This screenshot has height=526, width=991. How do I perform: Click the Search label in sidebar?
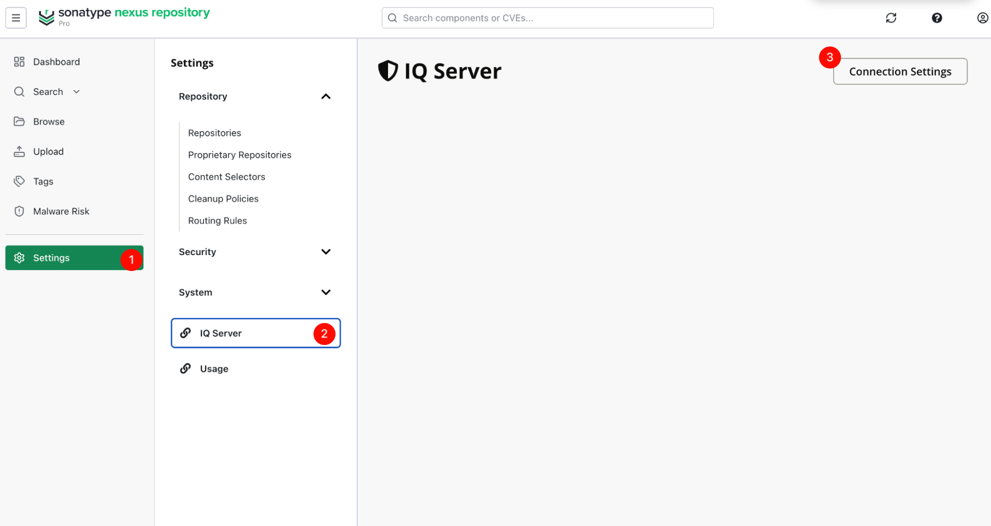pyautogui.click(x=48, y=92)
